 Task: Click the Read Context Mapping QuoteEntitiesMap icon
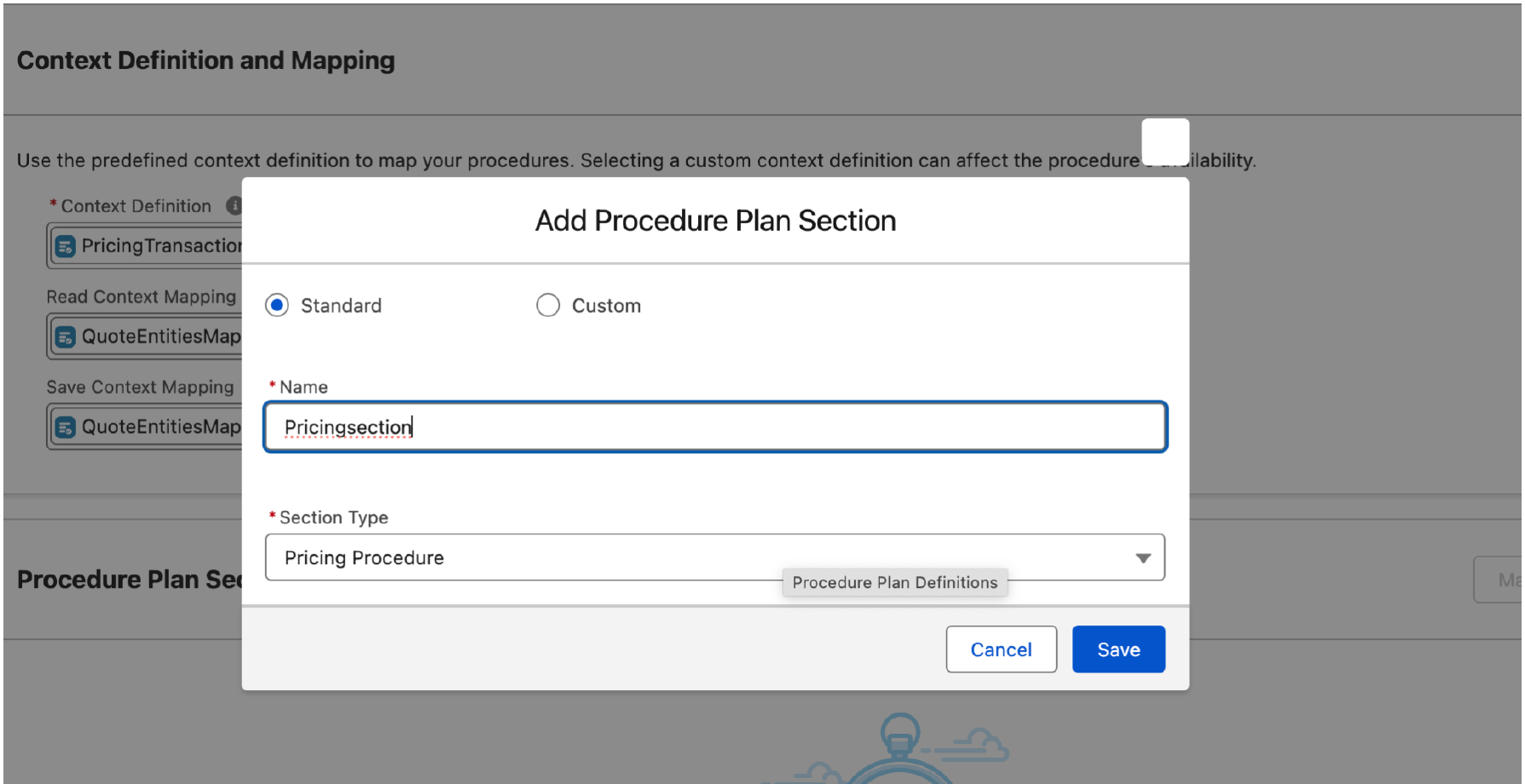[x=66, y=337]
